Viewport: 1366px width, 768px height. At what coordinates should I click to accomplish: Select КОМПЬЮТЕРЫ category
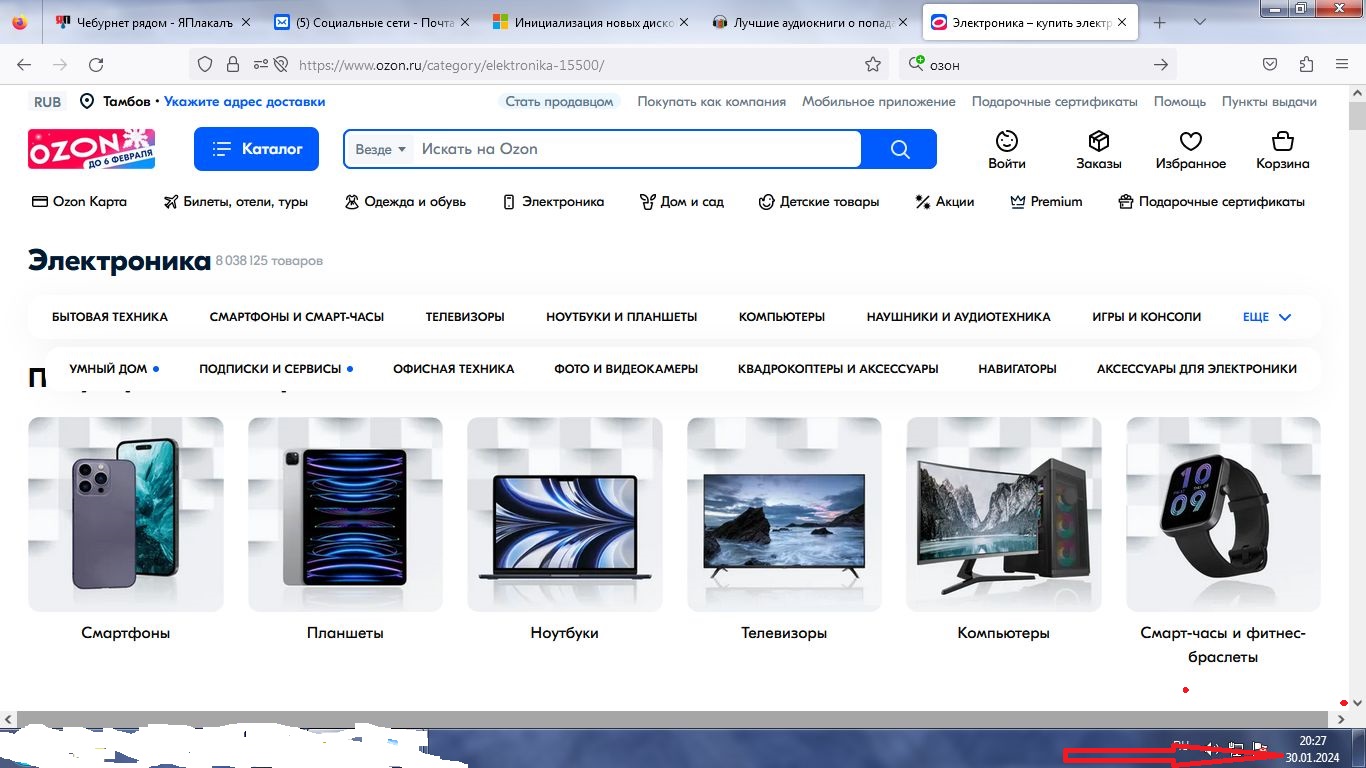pyautogui.click(x=782, y=317)
